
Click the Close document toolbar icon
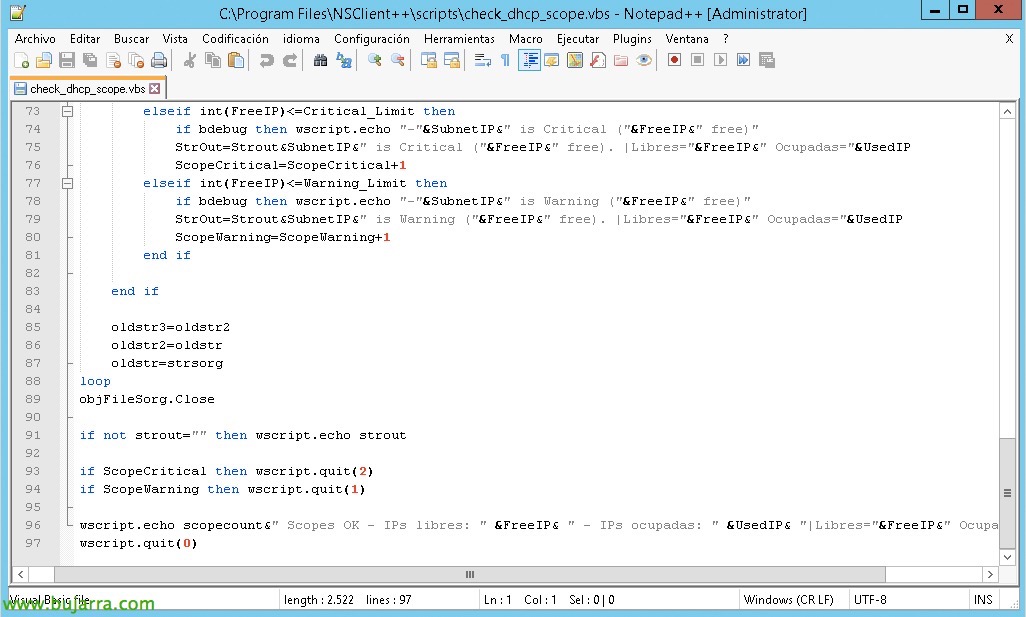click(113, 61)
